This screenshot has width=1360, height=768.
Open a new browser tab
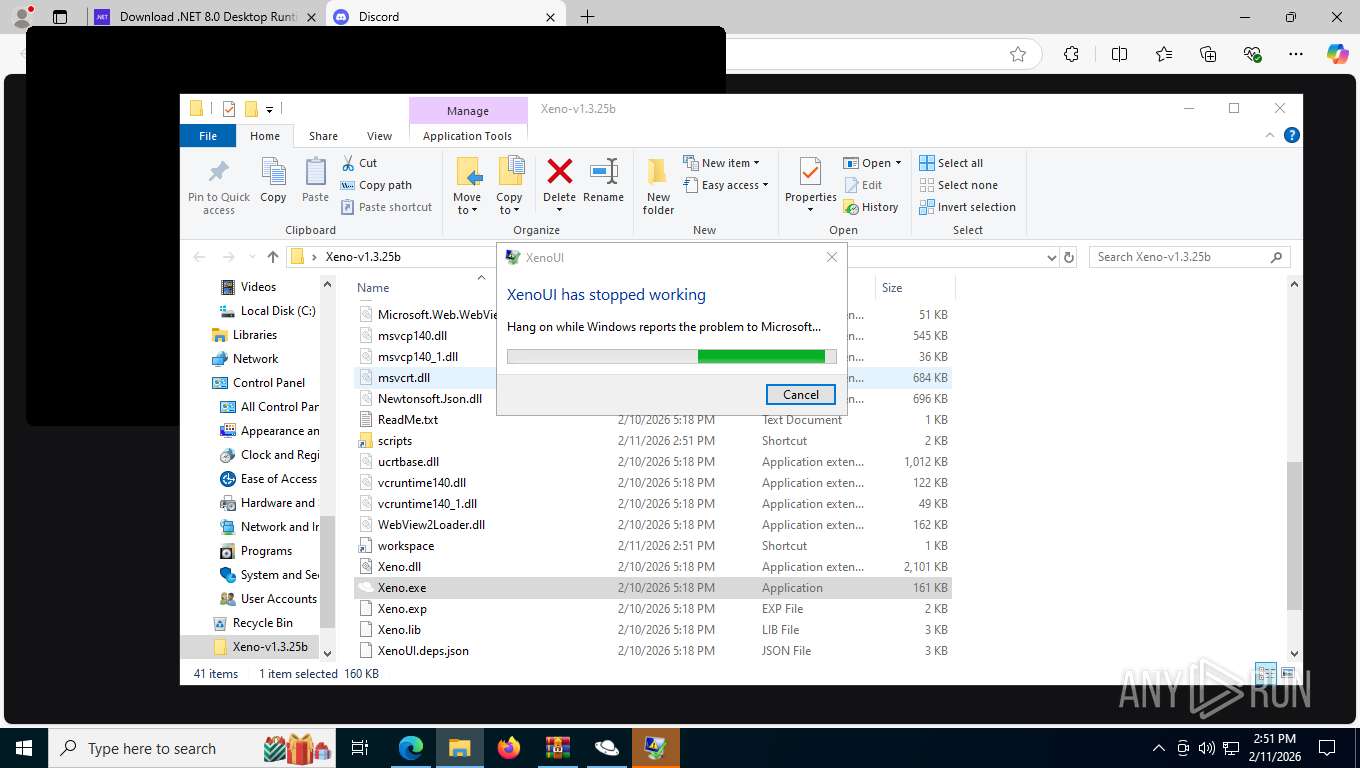coord(587,17)
